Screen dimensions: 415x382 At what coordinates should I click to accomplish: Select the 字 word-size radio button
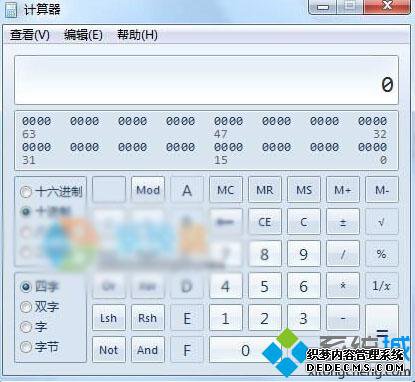(x=34, y=327)
